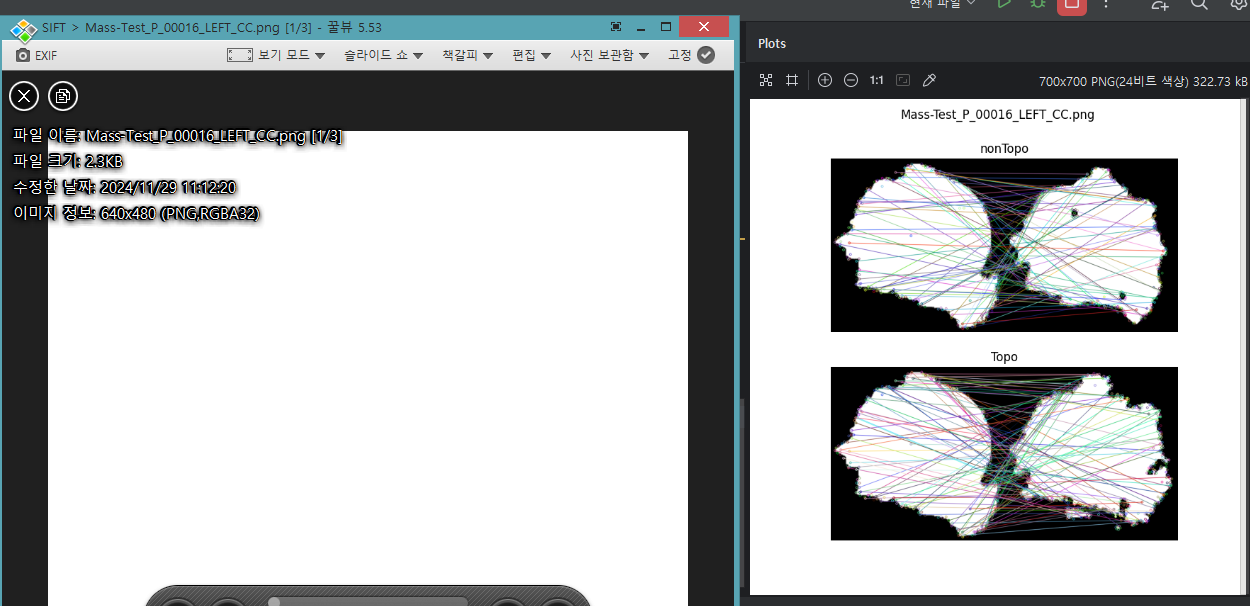Maximize the Honeyview window
The image size is (1250, 606).
coord(666,27)
